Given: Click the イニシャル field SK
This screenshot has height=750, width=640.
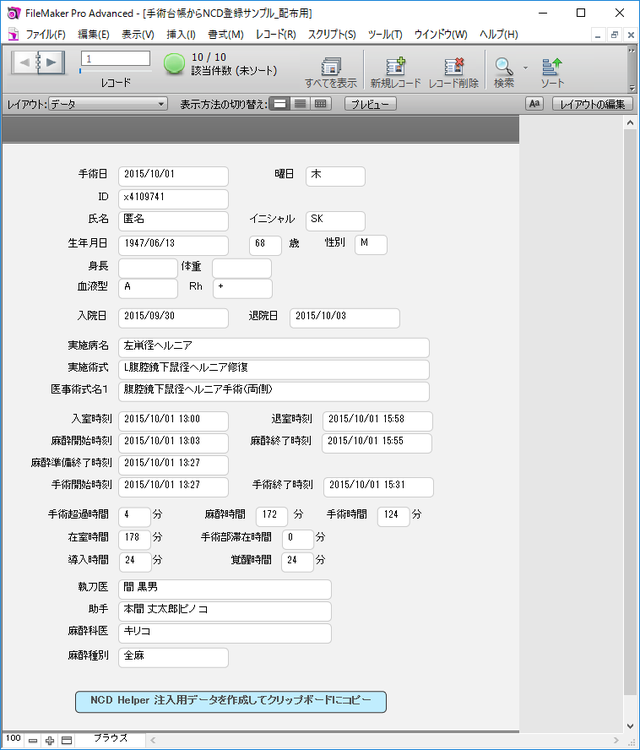Looking at the screenshot, I should 335,221.
